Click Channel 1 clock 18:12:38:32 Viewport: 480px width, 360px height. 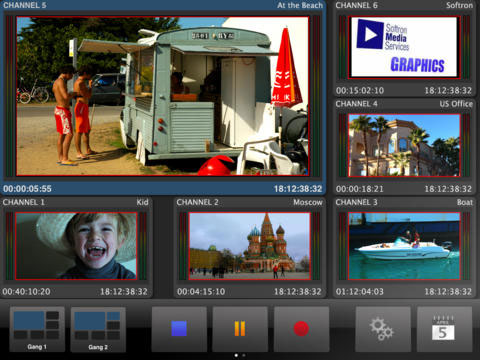(124, 292)
